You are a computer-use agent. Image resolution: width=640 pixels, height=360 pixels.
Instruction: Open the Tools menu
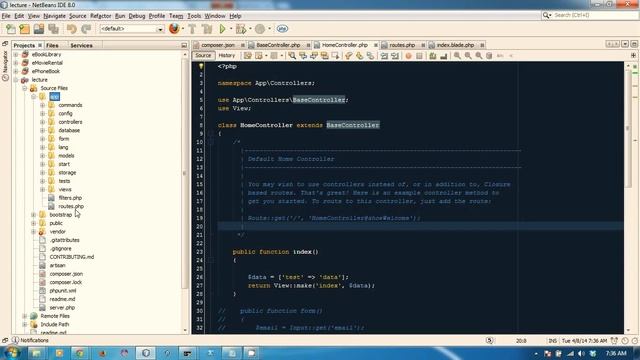point(194,16)
